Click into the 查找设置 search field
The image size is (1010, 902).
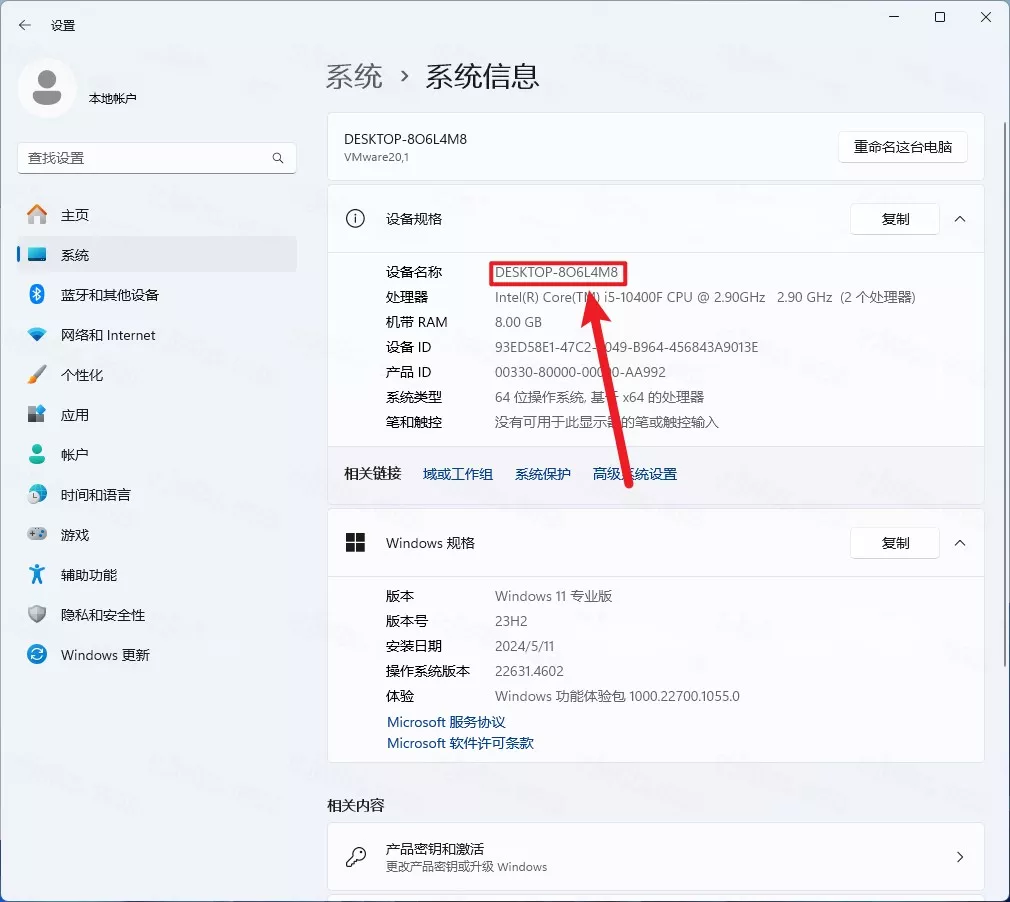145,158
